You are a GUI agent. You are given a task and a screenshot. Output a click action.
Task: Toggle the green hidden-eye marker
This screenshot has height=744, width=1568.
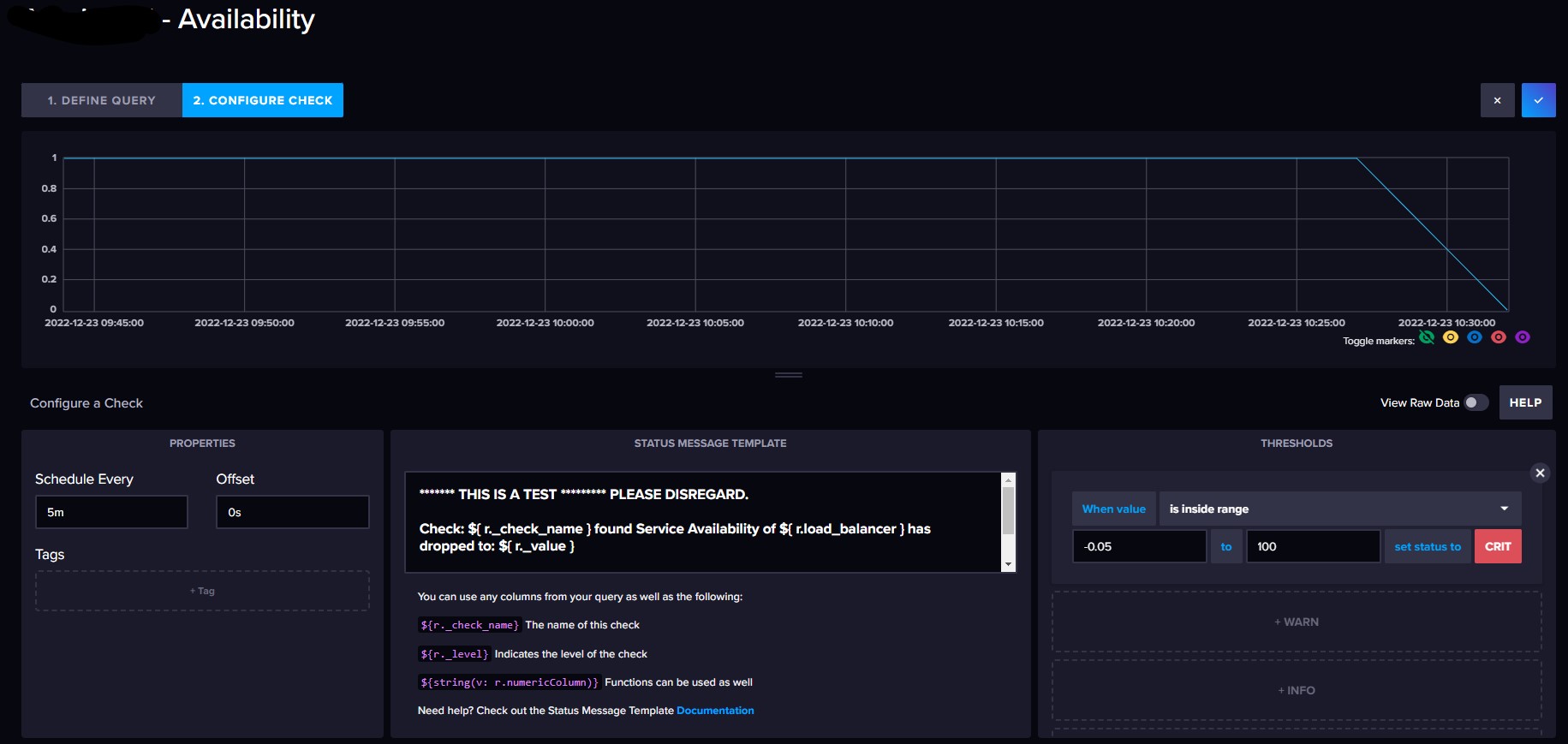1427,337
